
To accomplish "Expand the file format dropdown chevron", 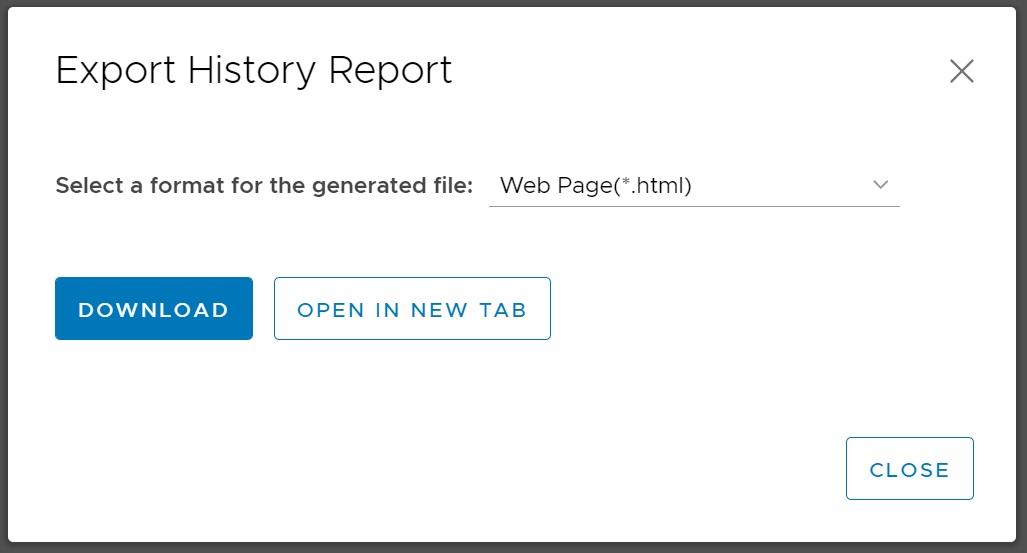I will 881,185.
